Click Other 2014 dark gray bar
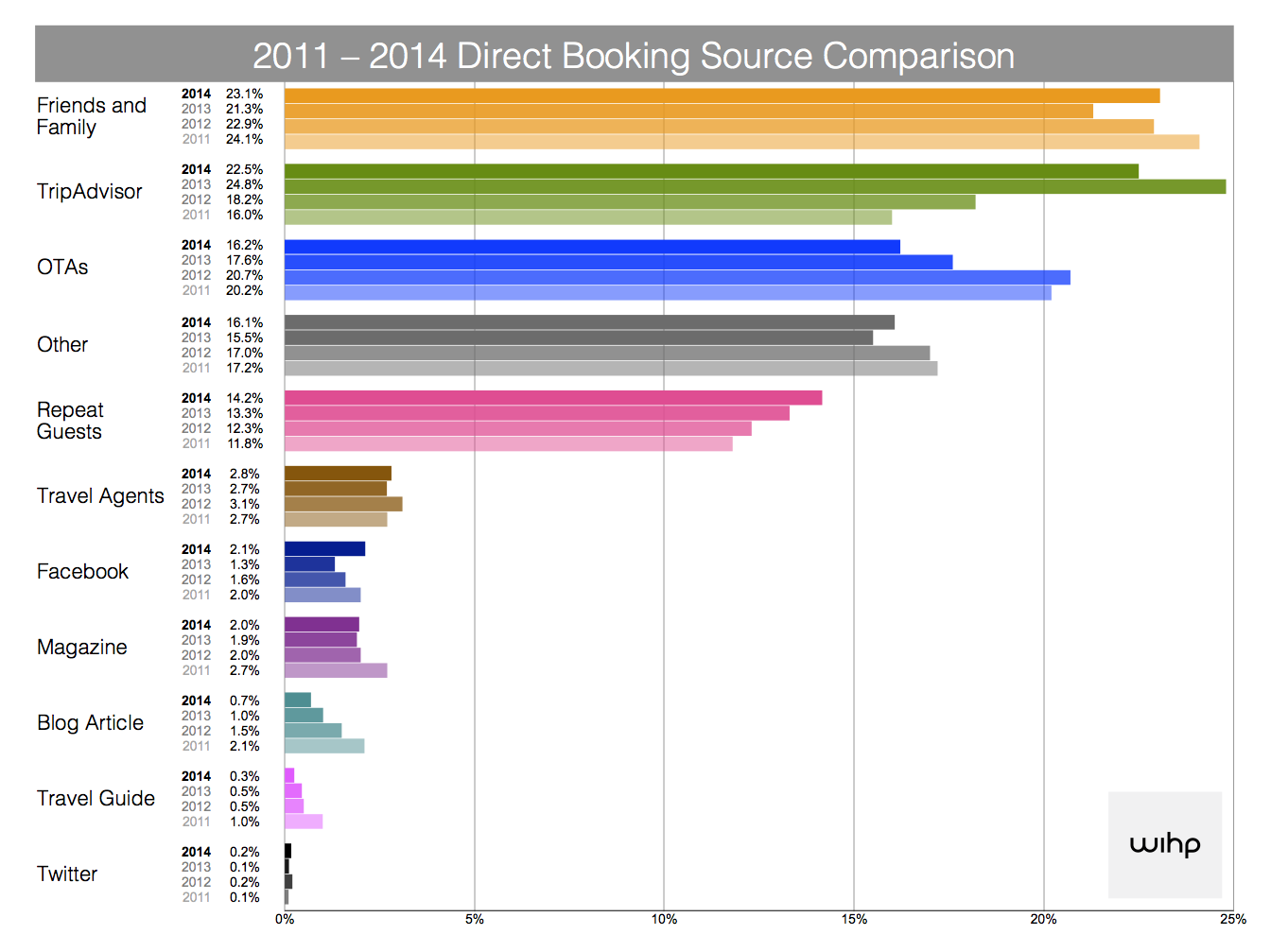 [590, 322]
